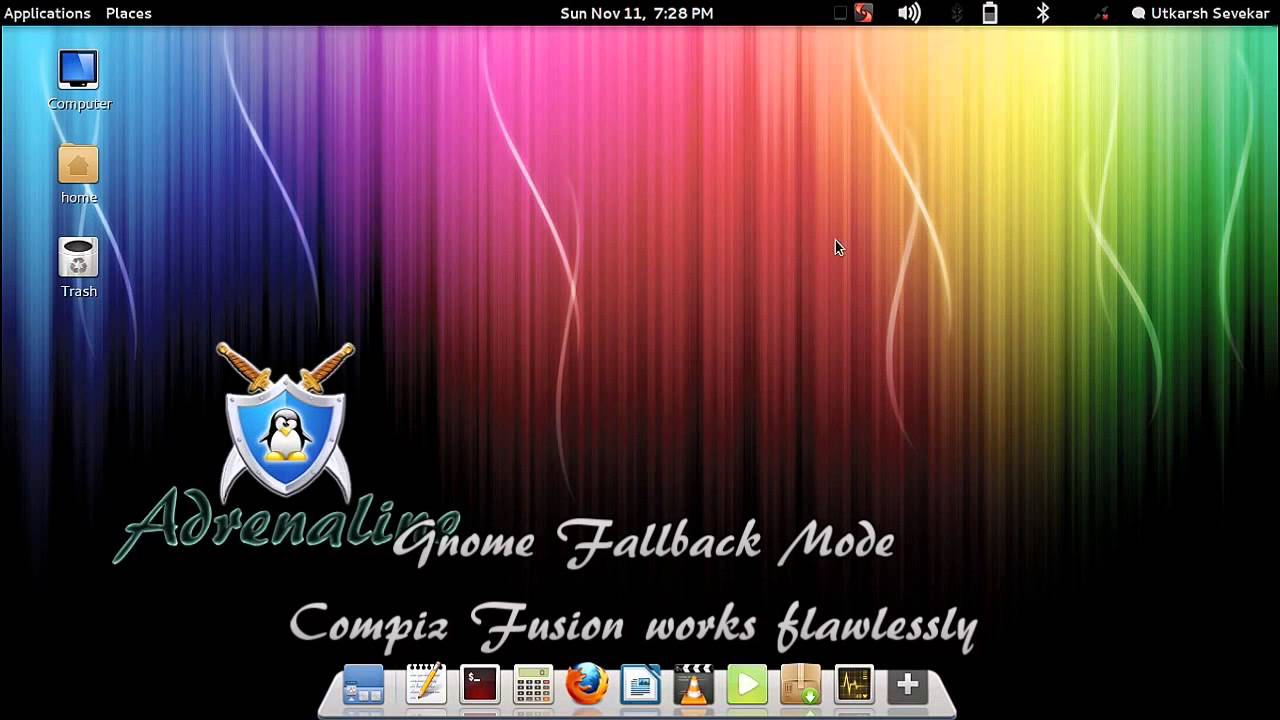Launch the text editor from the dock
This screenshot has width=1280, height=720.
pyautogui.click(x=425, y=685)
